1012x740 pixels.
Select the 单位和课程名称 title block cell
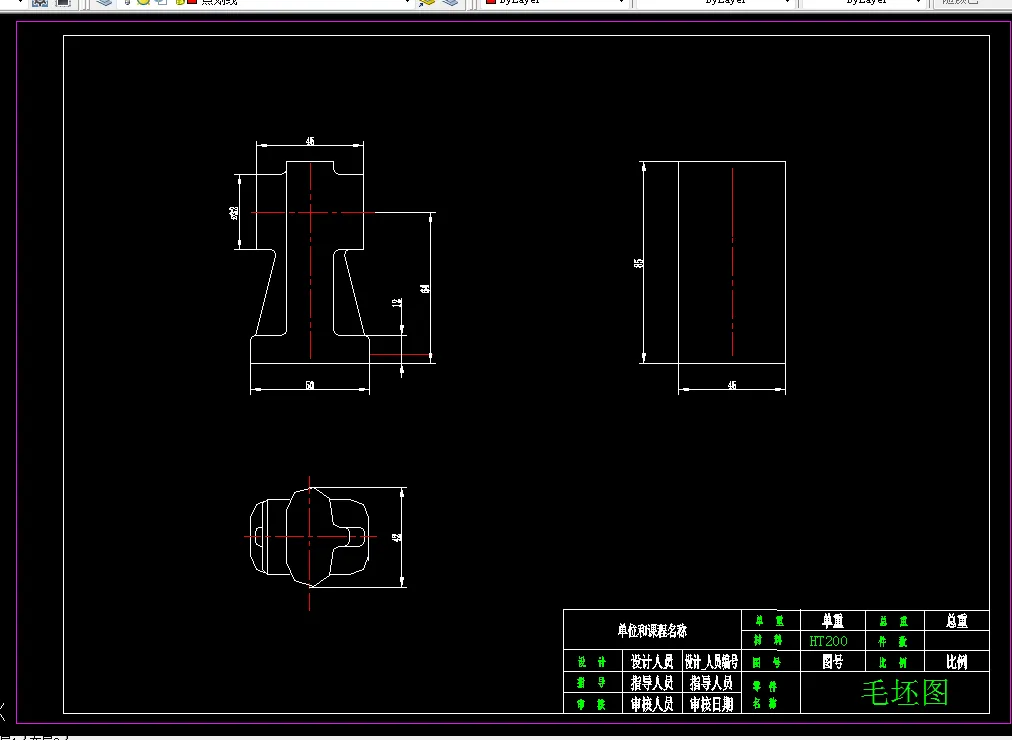(652, 630)
